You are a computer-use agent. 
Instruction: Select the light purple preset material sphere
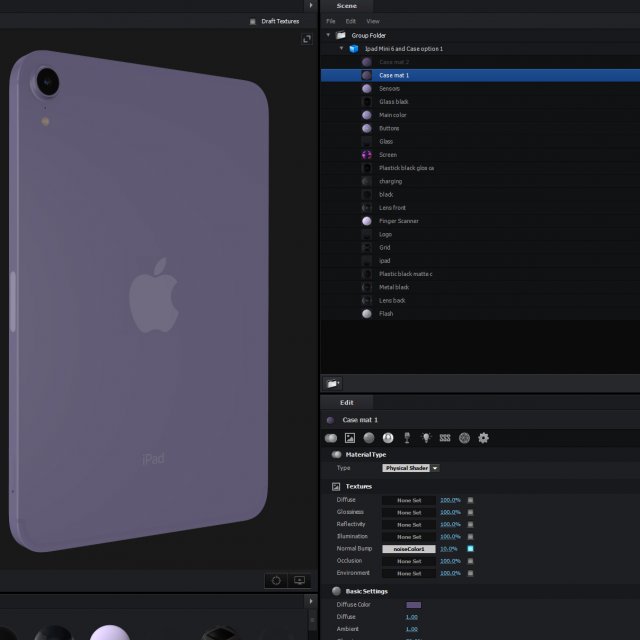click(x=109, y=632)
